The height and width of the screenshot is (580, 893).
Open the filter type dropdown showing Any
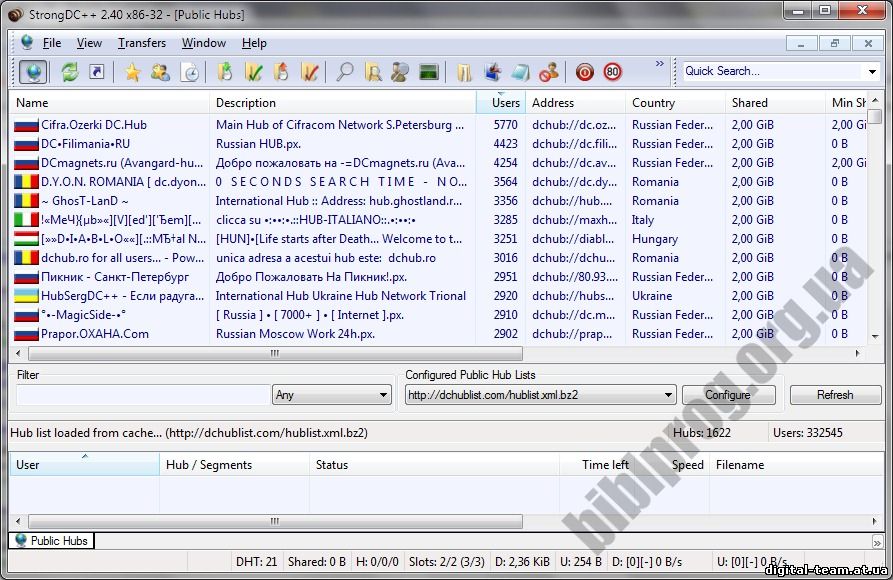(333, 395)
